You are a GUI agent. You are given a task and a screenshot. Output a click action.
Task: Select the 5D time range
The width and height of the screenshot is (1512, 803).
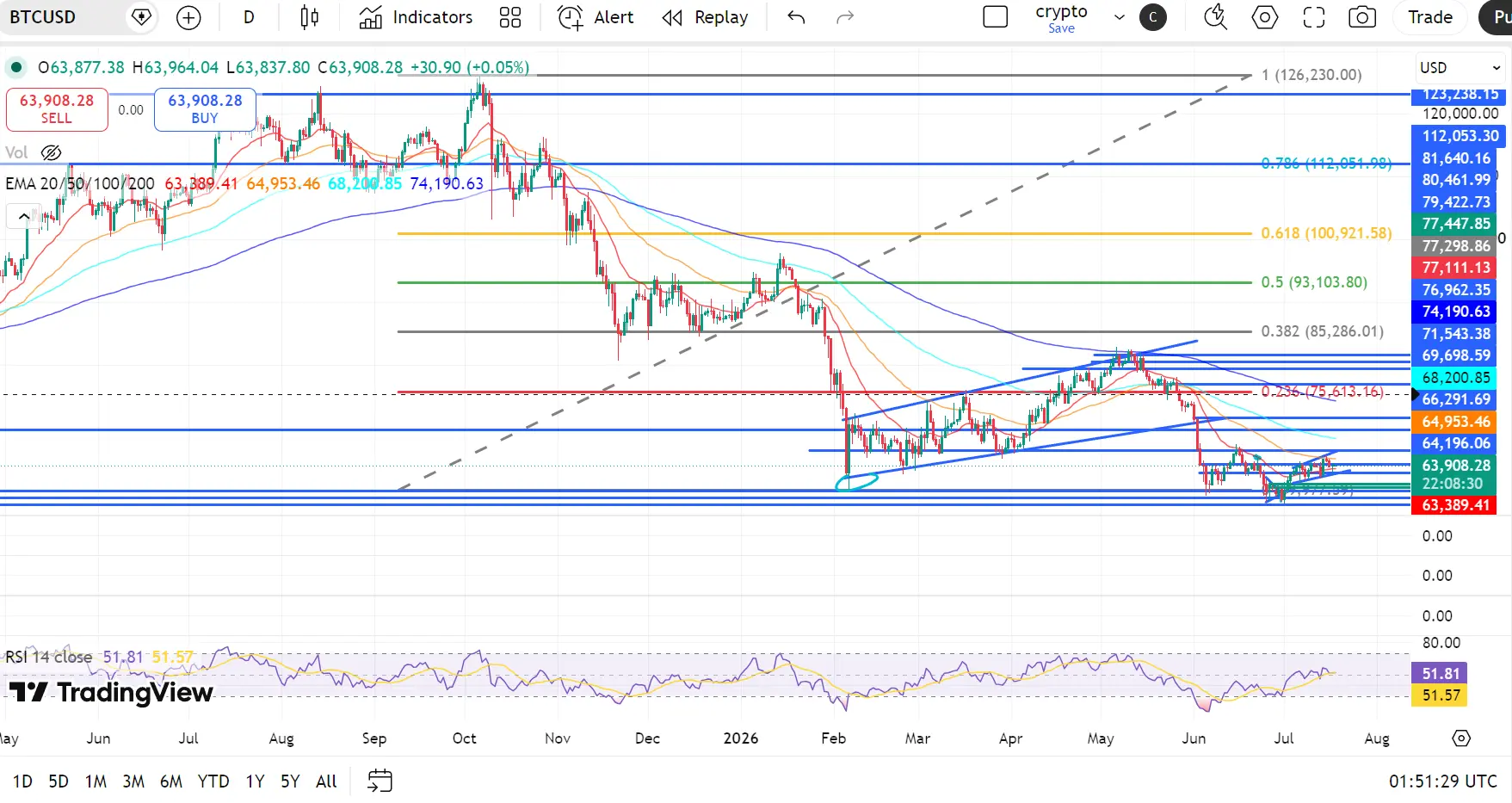pos(59,781)
